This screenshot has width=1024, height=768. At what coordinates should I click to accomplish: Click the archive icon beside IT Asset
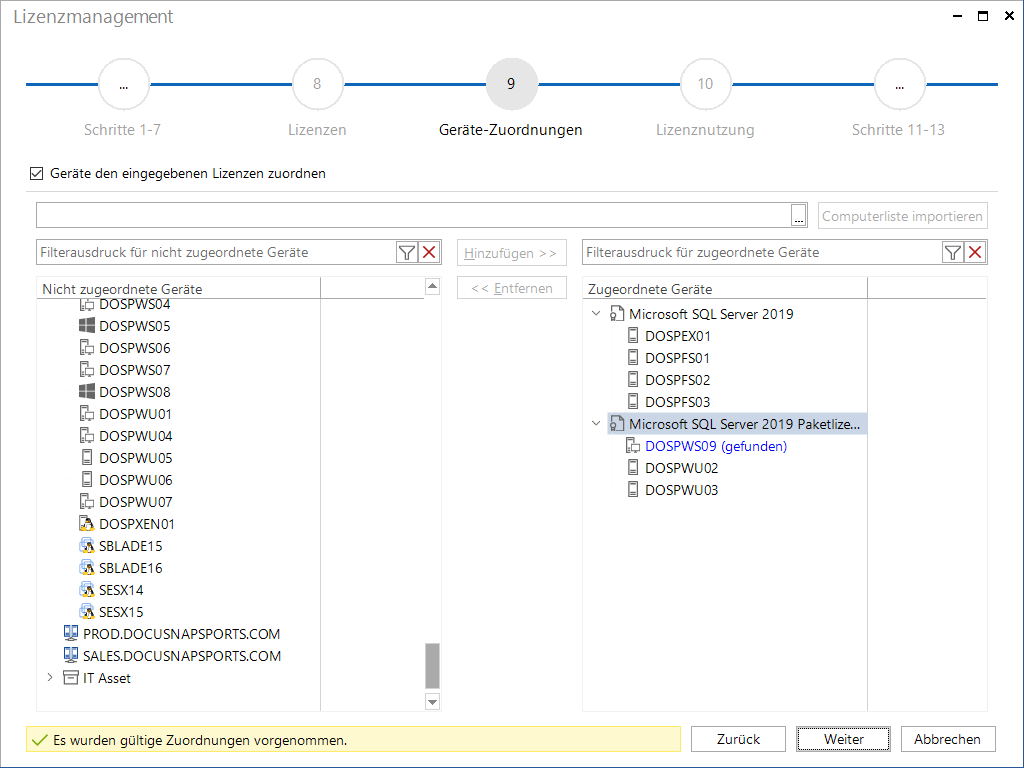pos(71,677)
